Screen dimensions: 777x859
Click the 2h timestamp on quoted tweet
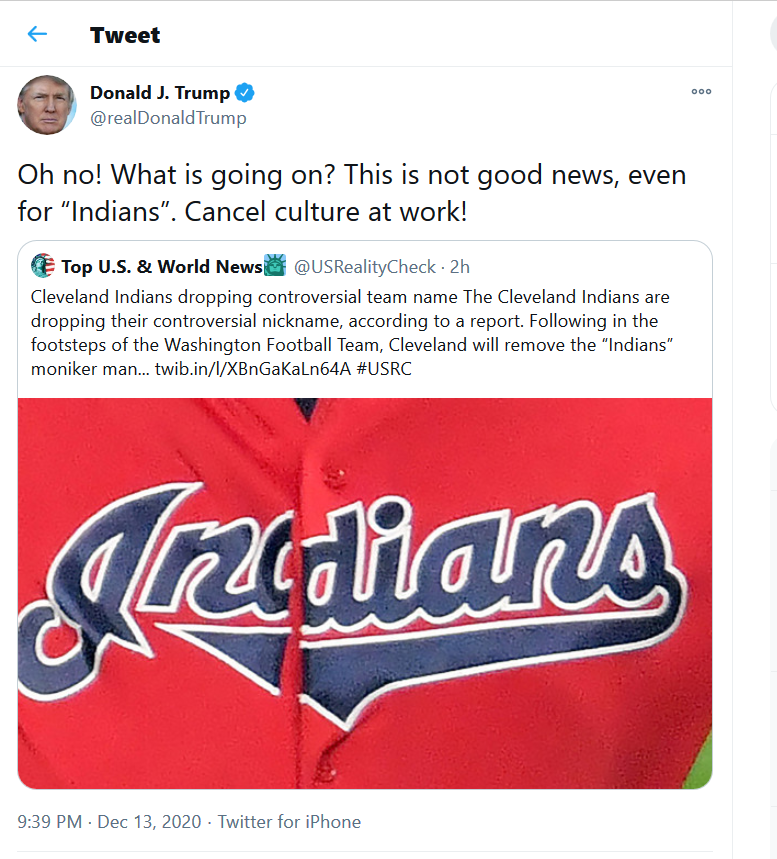[x=460, y=267]
